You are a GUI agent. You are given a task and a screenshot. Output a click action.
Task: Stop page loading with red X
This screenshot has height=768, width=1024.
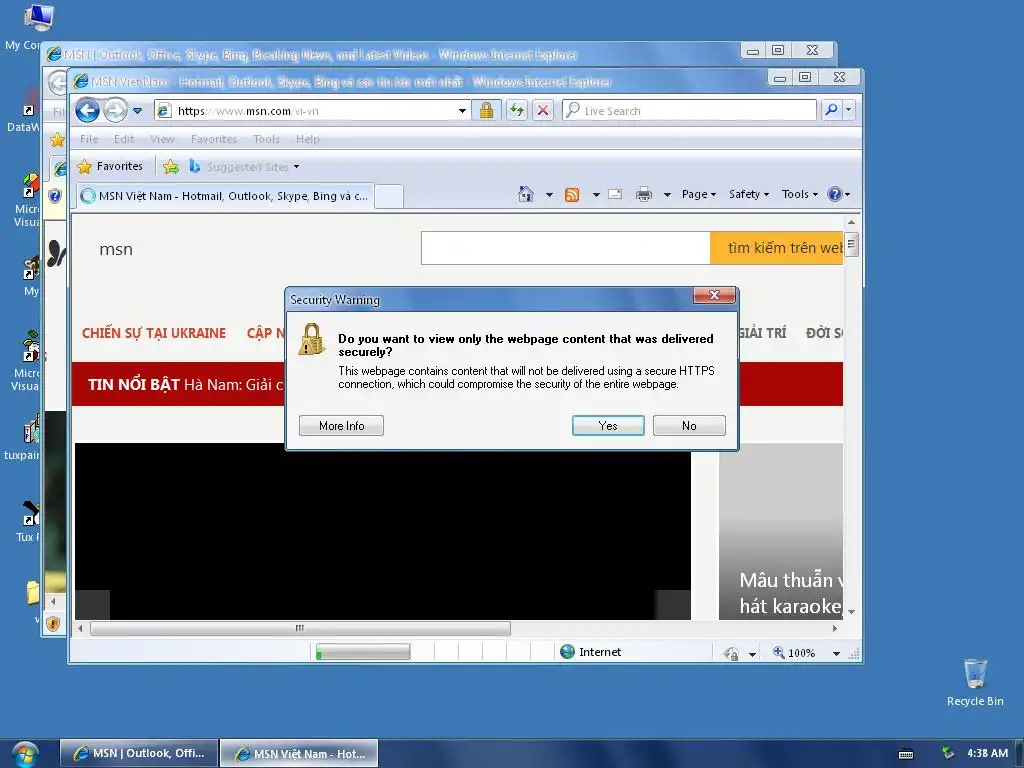click(x=543, y=110)
